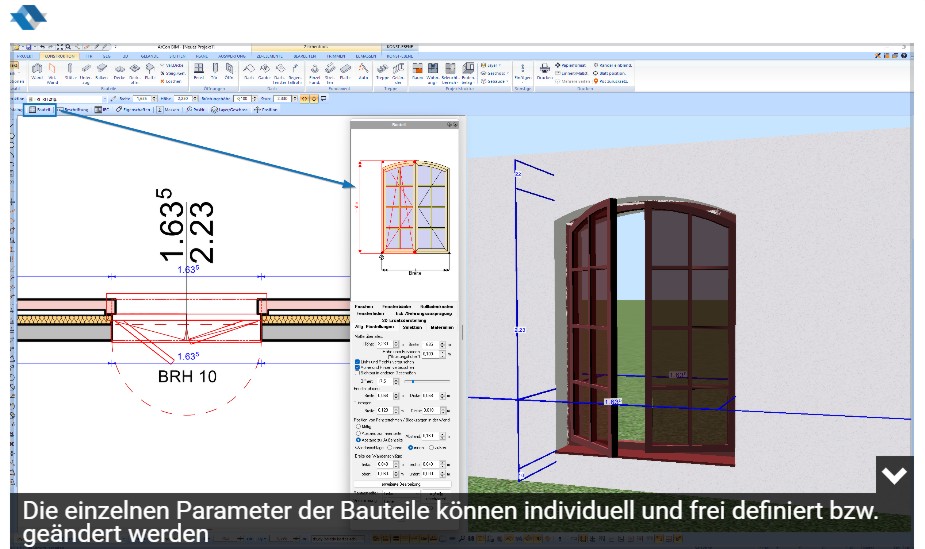Switch to the Materialien tab in dialog
The image size is (925, 549).
point(443,327)
